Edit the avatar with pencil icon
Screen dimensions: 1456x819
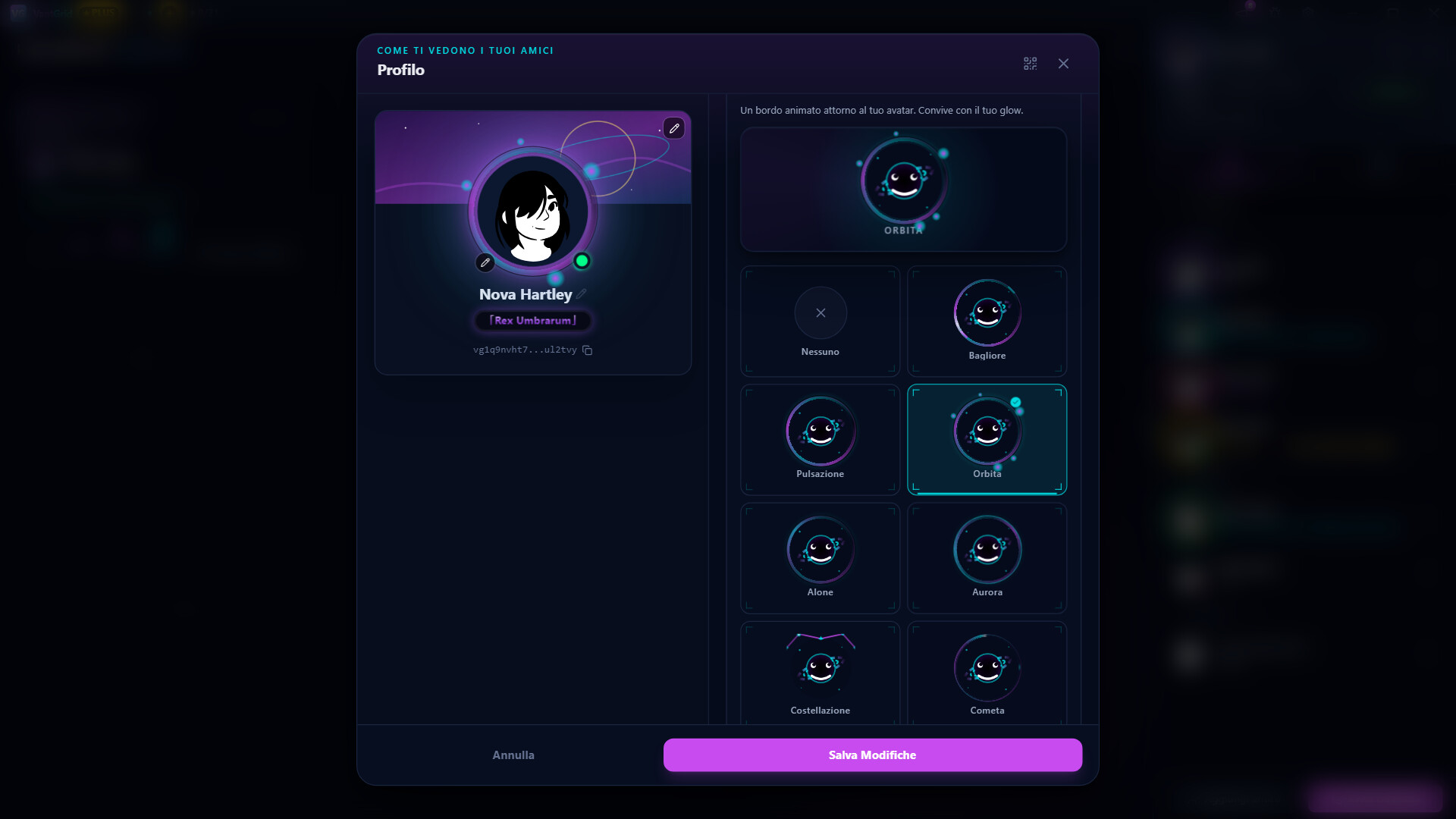tap(485, 262)
